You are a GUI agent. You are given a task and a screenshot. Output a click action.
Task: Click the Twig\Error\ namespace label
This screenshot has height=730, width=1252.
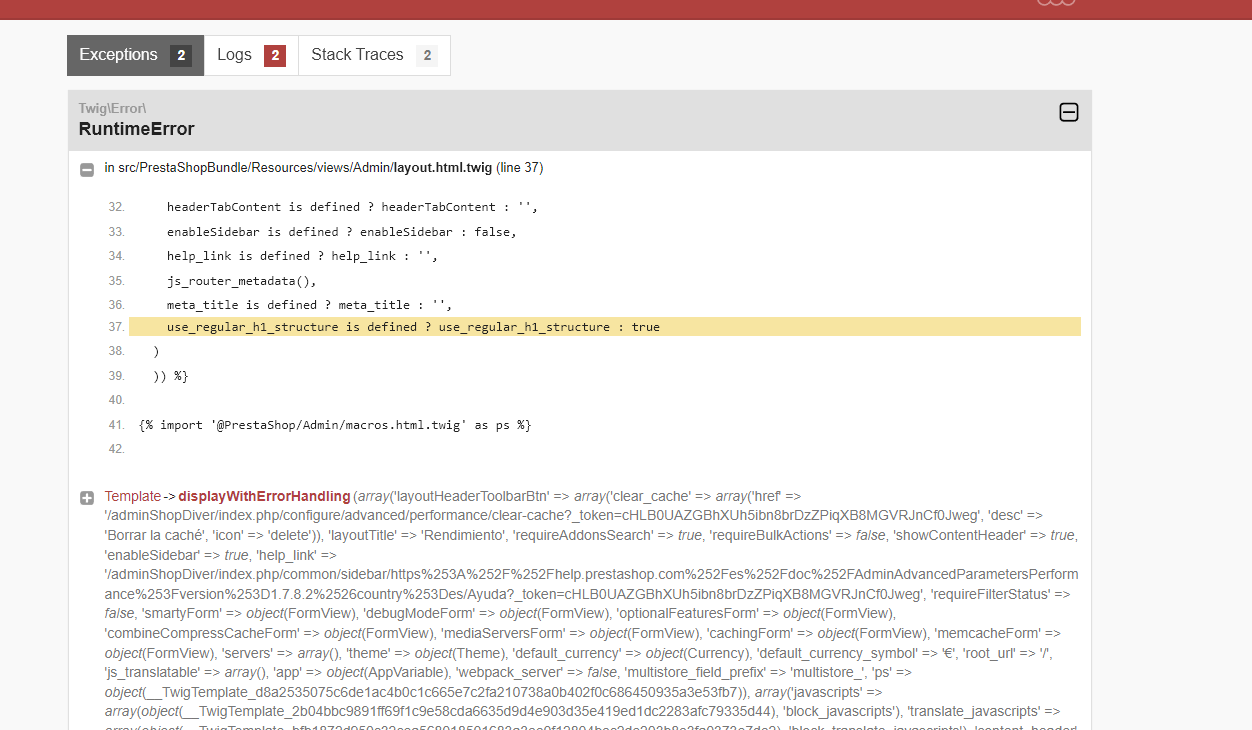[x=113, y=108]
